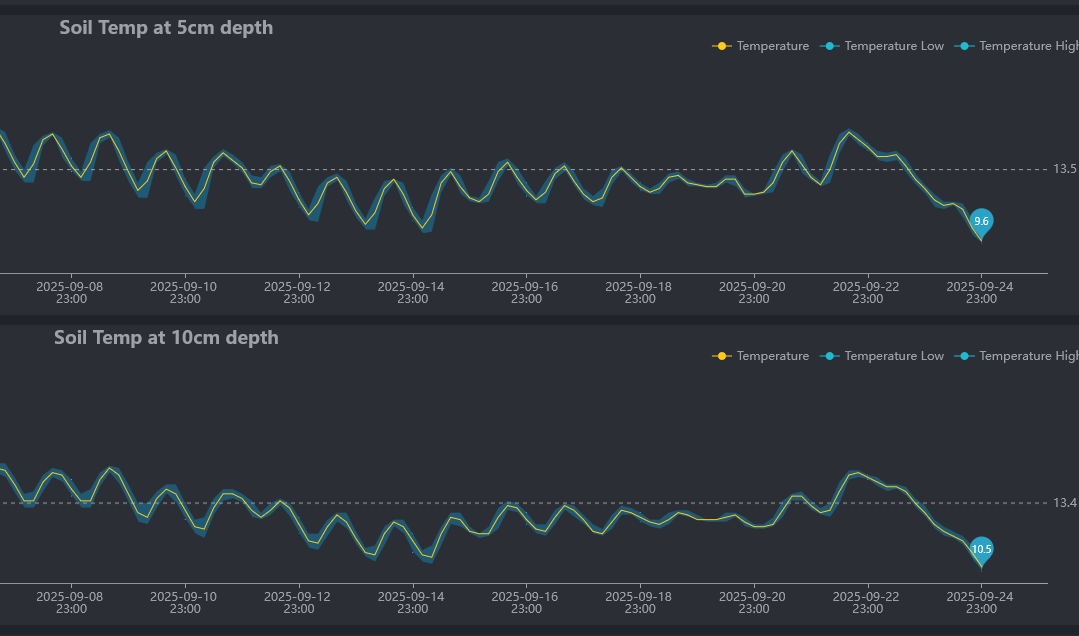Click the Soil Temp at 5cm depth title

pyautogui.click(x=166, y=28)
